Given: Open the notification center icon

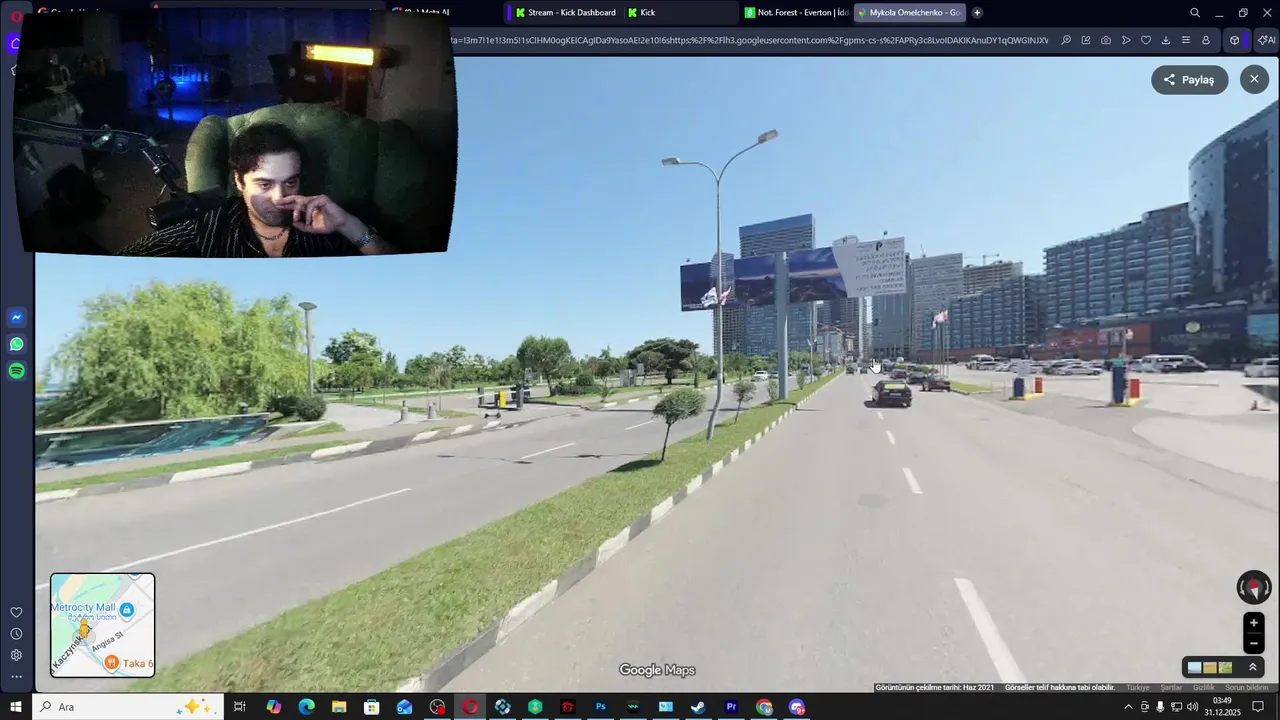Looking at the screenshot, I should click(1258, 707).
